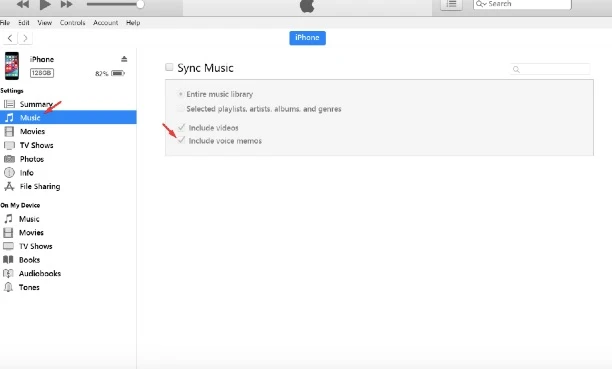This screenshot has height=369, width=612.
Task: Click the Play button
Action: [x=45, y=4]
